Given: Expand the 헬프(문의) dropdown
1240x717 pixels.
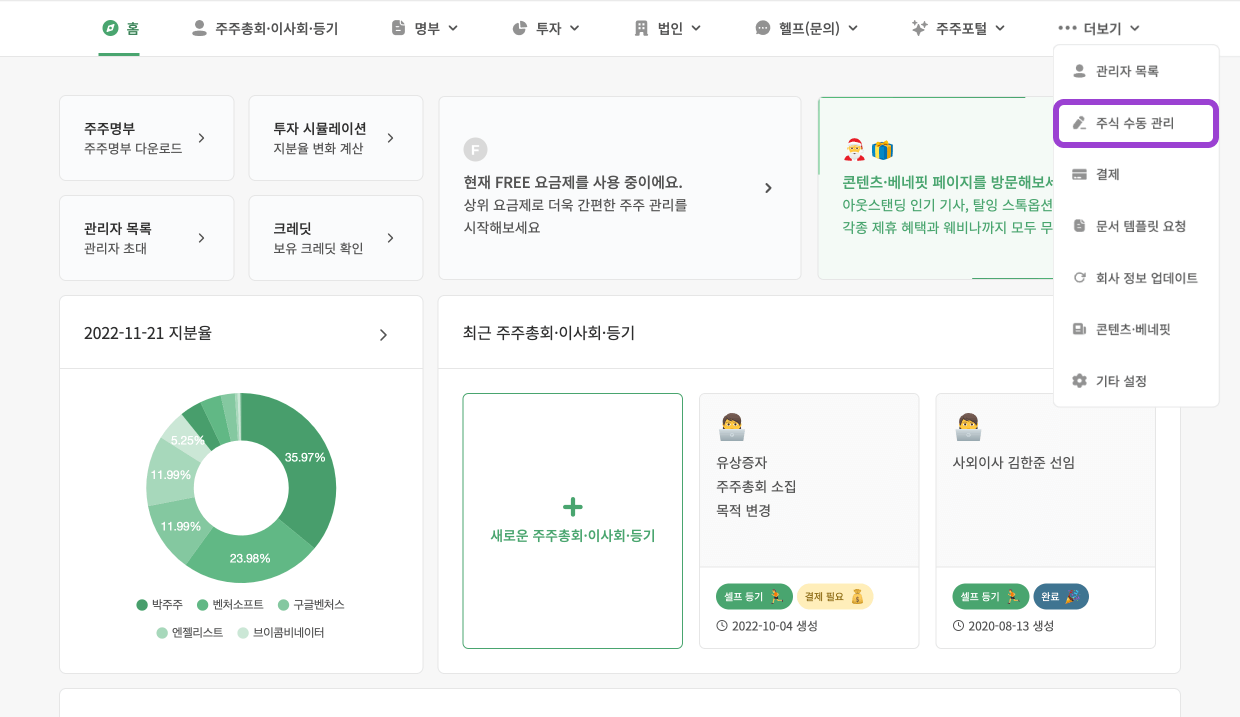Looking at the screenshot, I should (x=807, y=28).
